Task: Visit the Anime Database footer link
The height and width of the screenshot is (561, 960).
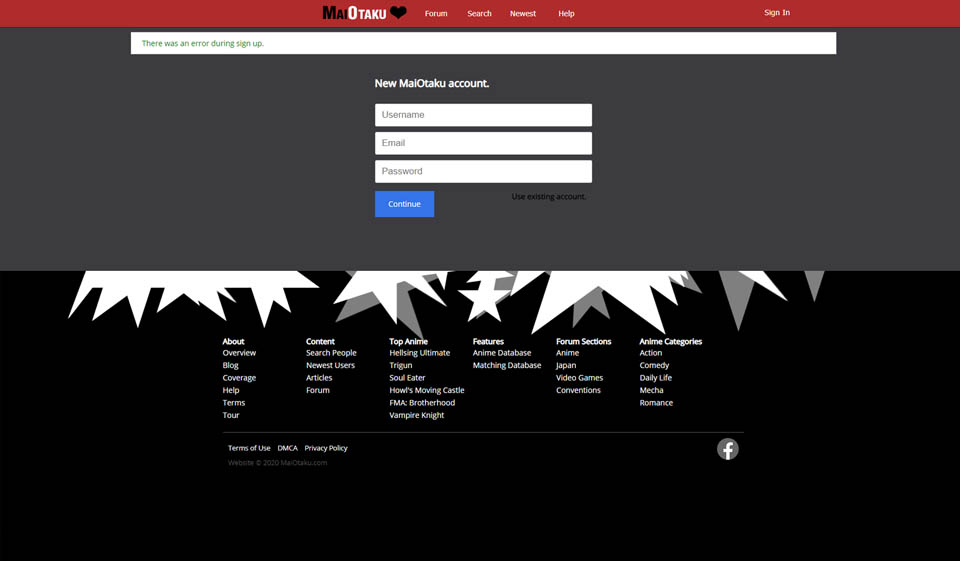Action: (502, 353)
